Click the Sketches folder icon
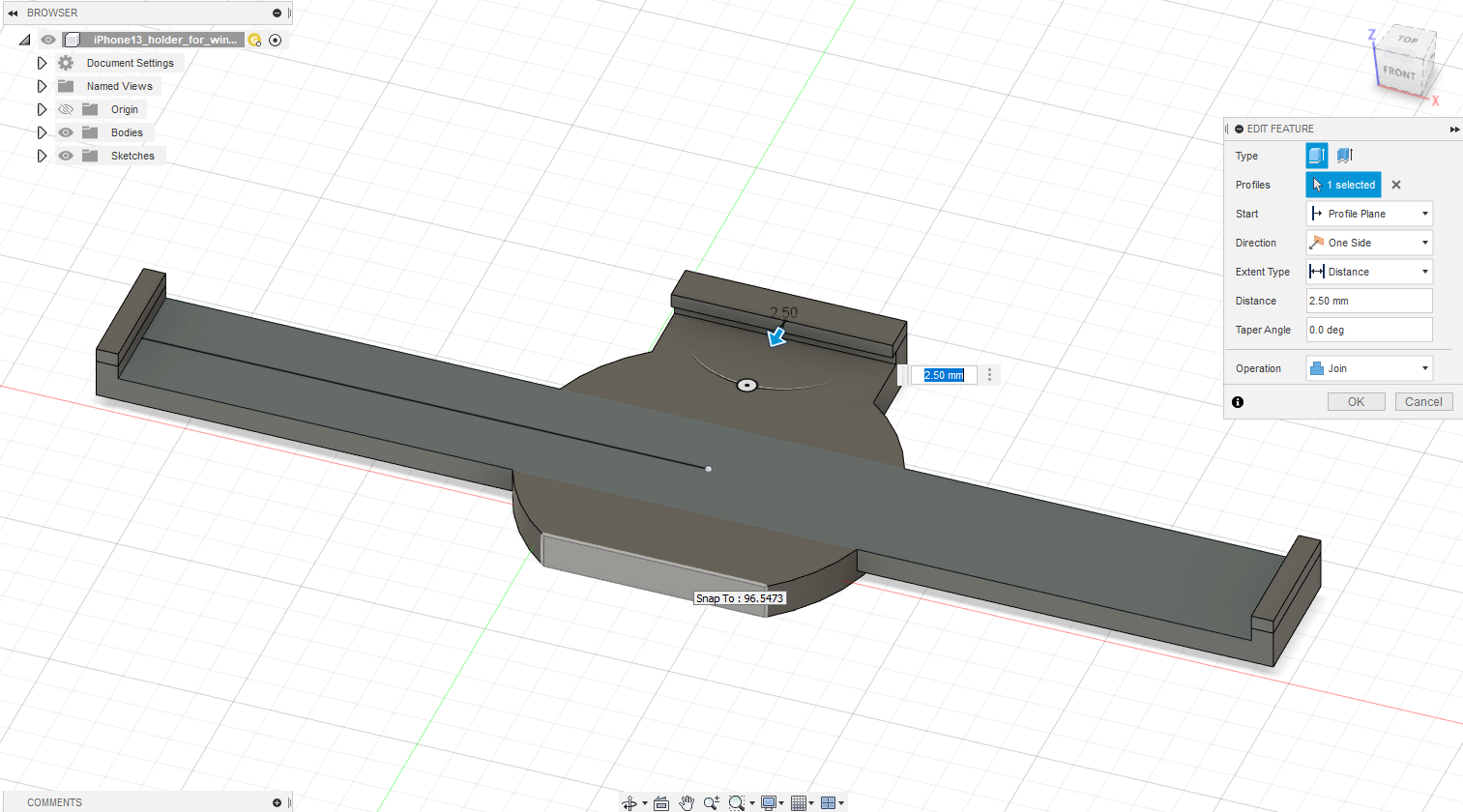1463x812 pixels. (90, 156)
